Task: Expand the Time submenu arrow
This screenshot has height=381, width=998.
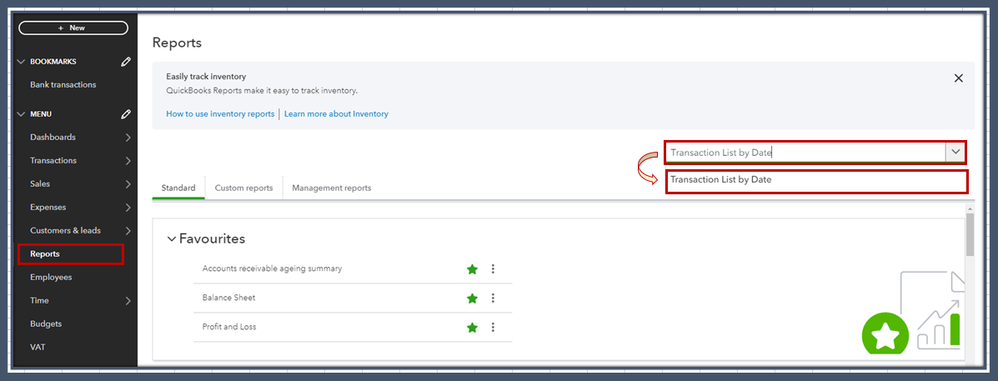Action: pyautogui.click(x=128, y=301)
